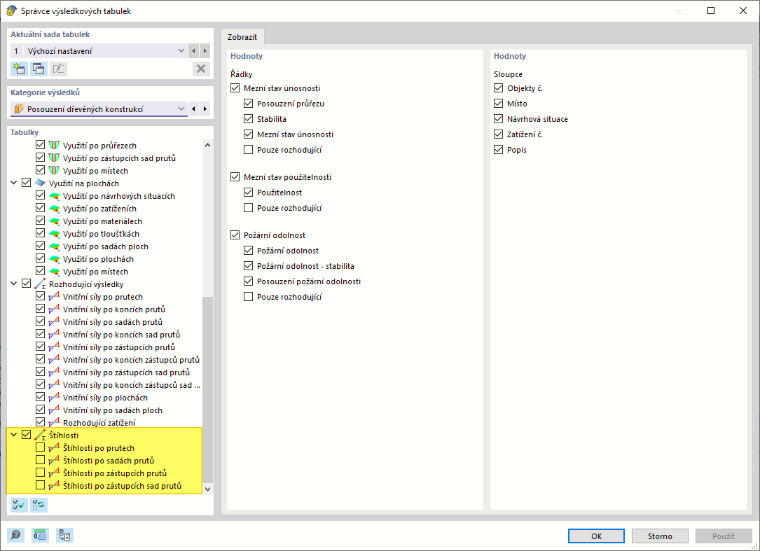Cancel with the Storno button

tap(660, 536)
